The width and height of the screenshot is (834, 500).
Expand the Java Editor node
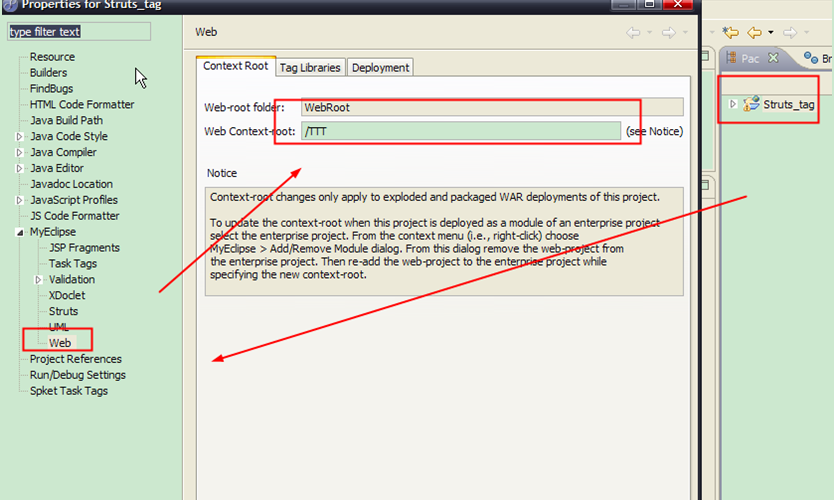(x=19, y=168)
